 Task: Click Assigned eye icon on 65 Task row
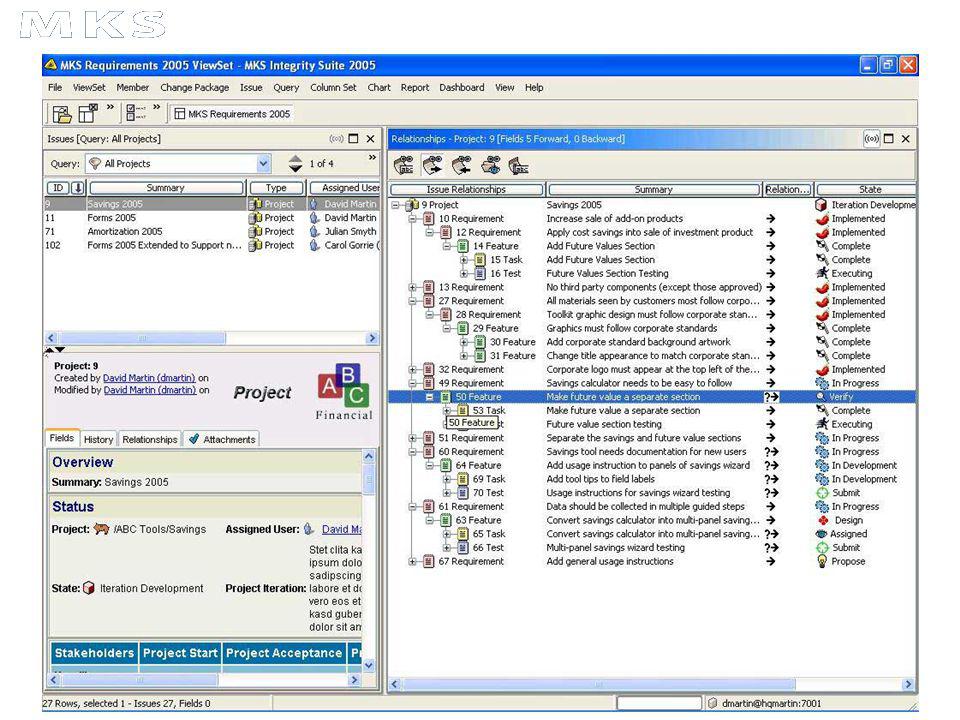[x=822, y=534]
